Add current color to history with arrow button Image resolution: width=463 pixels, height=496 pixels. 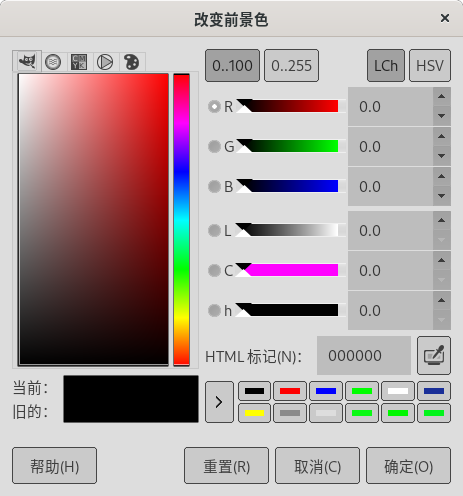pos(219,402)
